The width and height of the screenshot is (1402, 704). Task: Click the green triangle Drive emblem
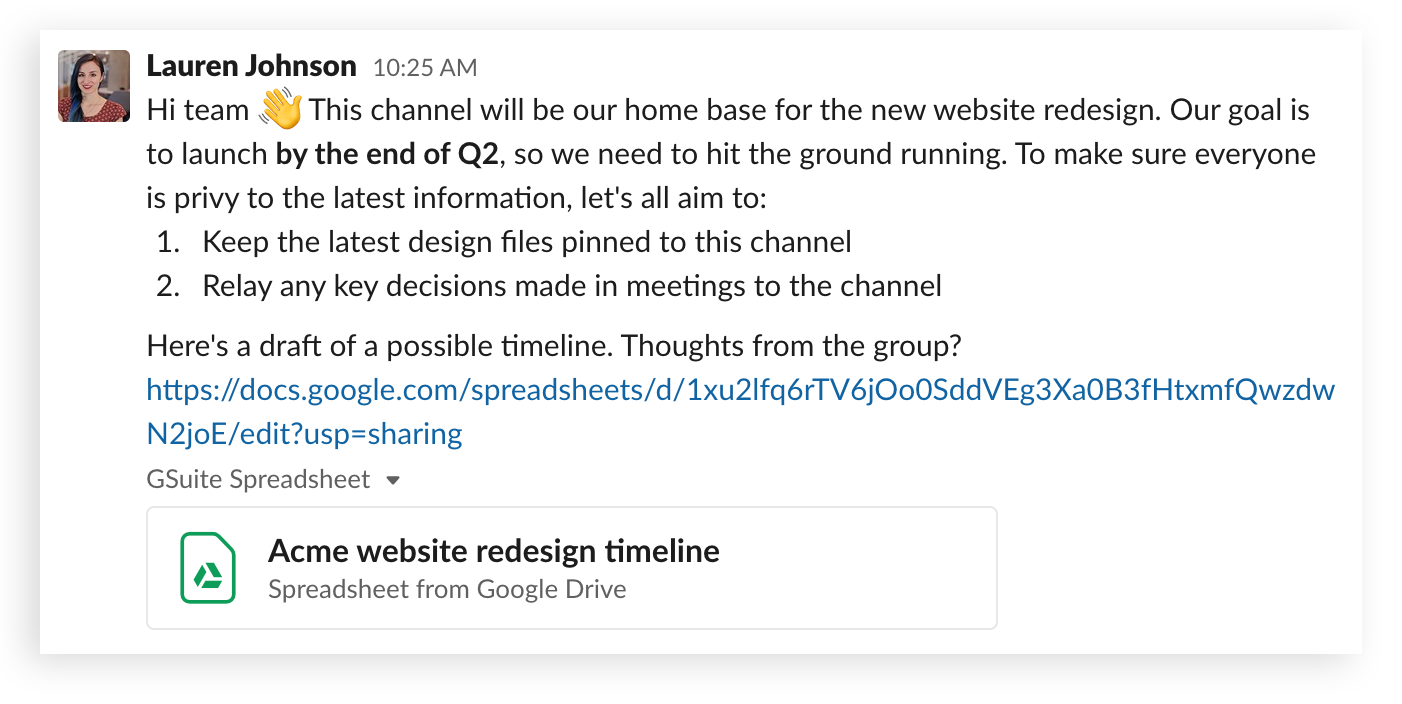[x=207, y=572]
